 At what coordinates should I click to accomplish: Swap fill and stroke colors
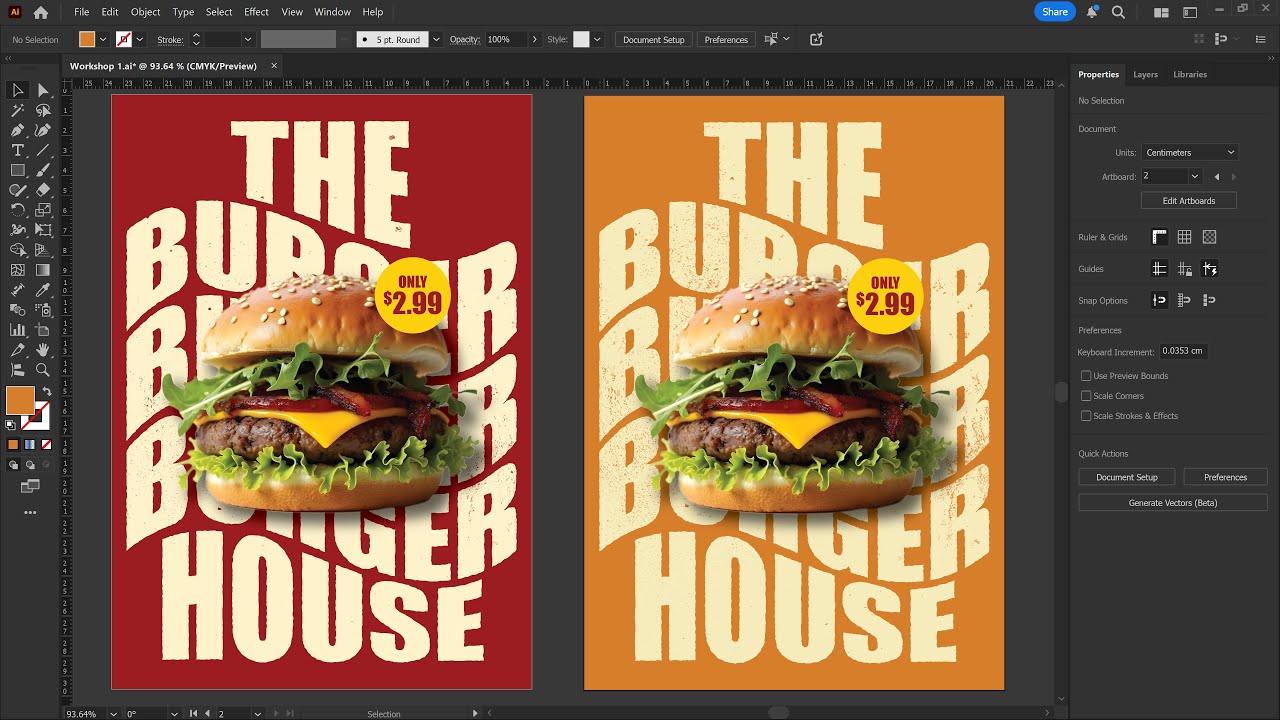point(46,391)
